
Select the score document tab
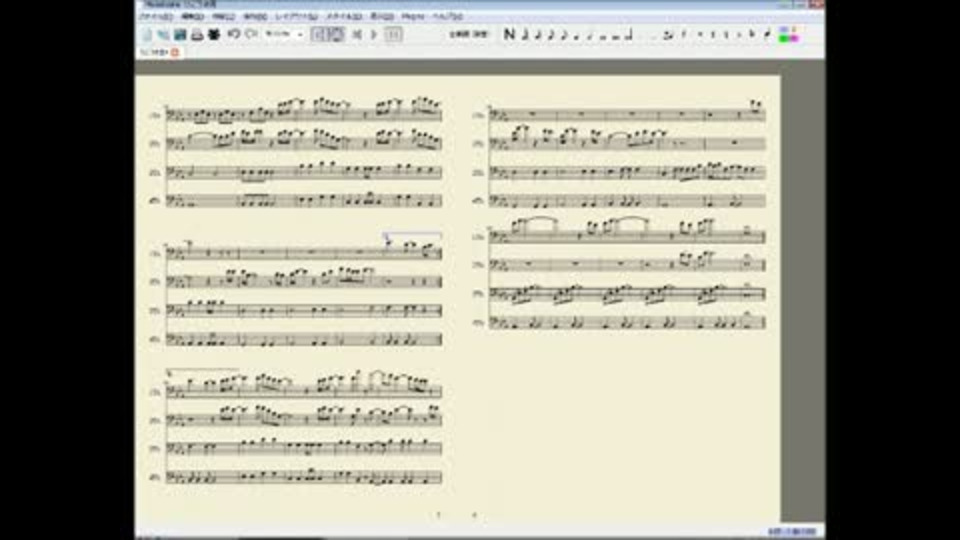point(159,53)
